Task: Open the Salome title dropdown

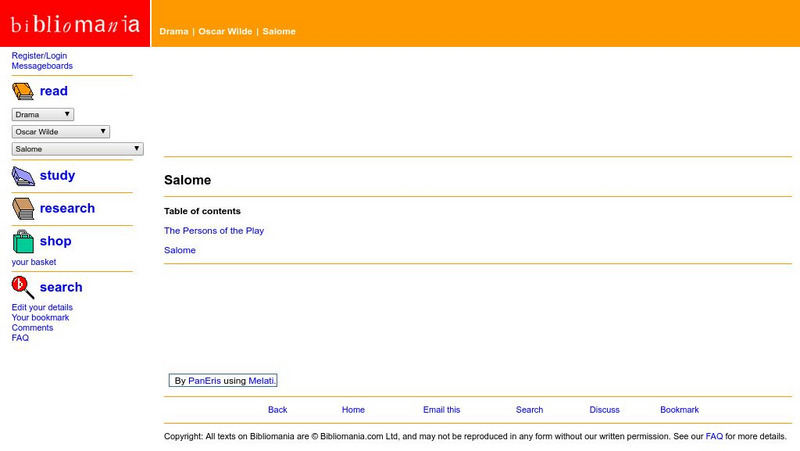Action: [78, 149]
